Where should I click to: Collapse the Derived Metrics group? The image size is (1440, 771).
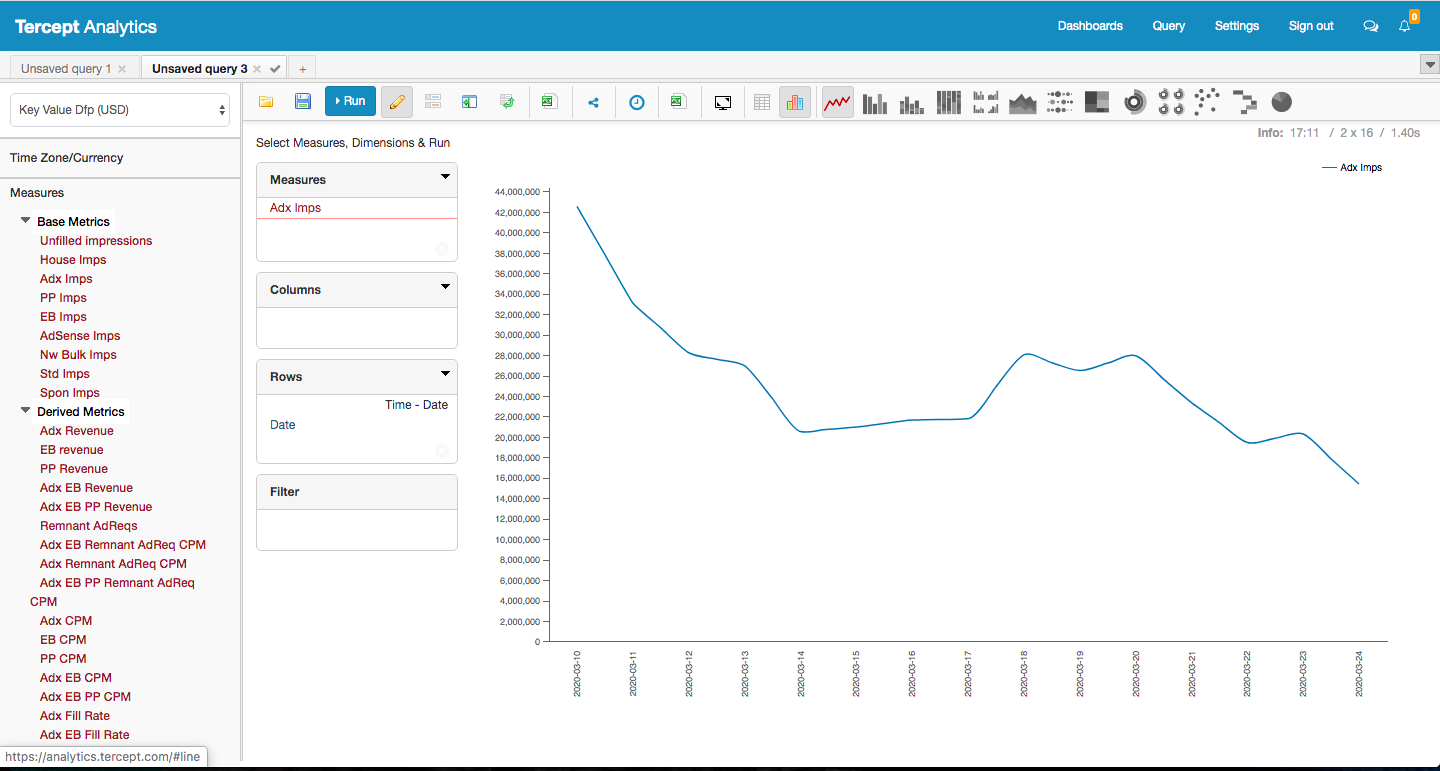[26, 410]
